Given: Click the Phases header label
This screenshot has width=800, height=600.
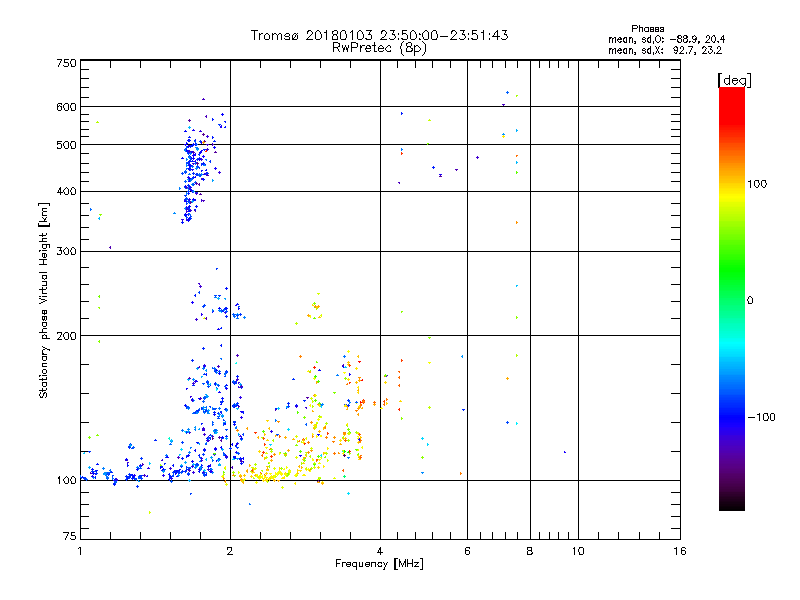Looking at the screenshot, I should [647, 29].
